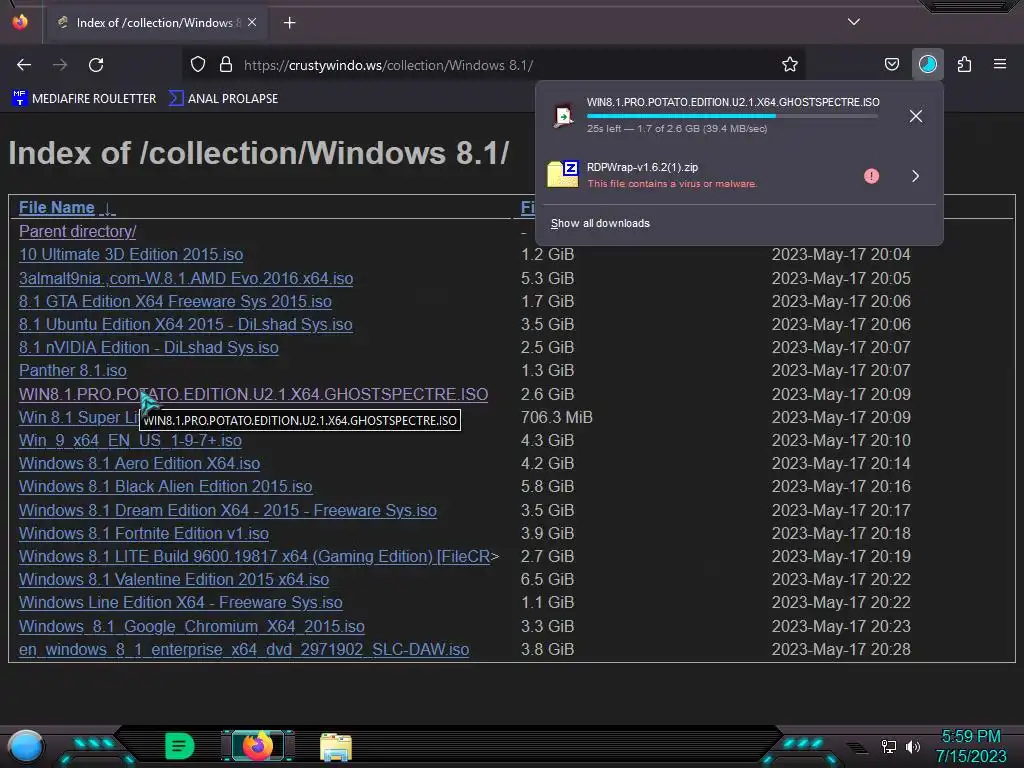
Task: Open Firefox View icon in tab bar
Action: pos(20,22)
